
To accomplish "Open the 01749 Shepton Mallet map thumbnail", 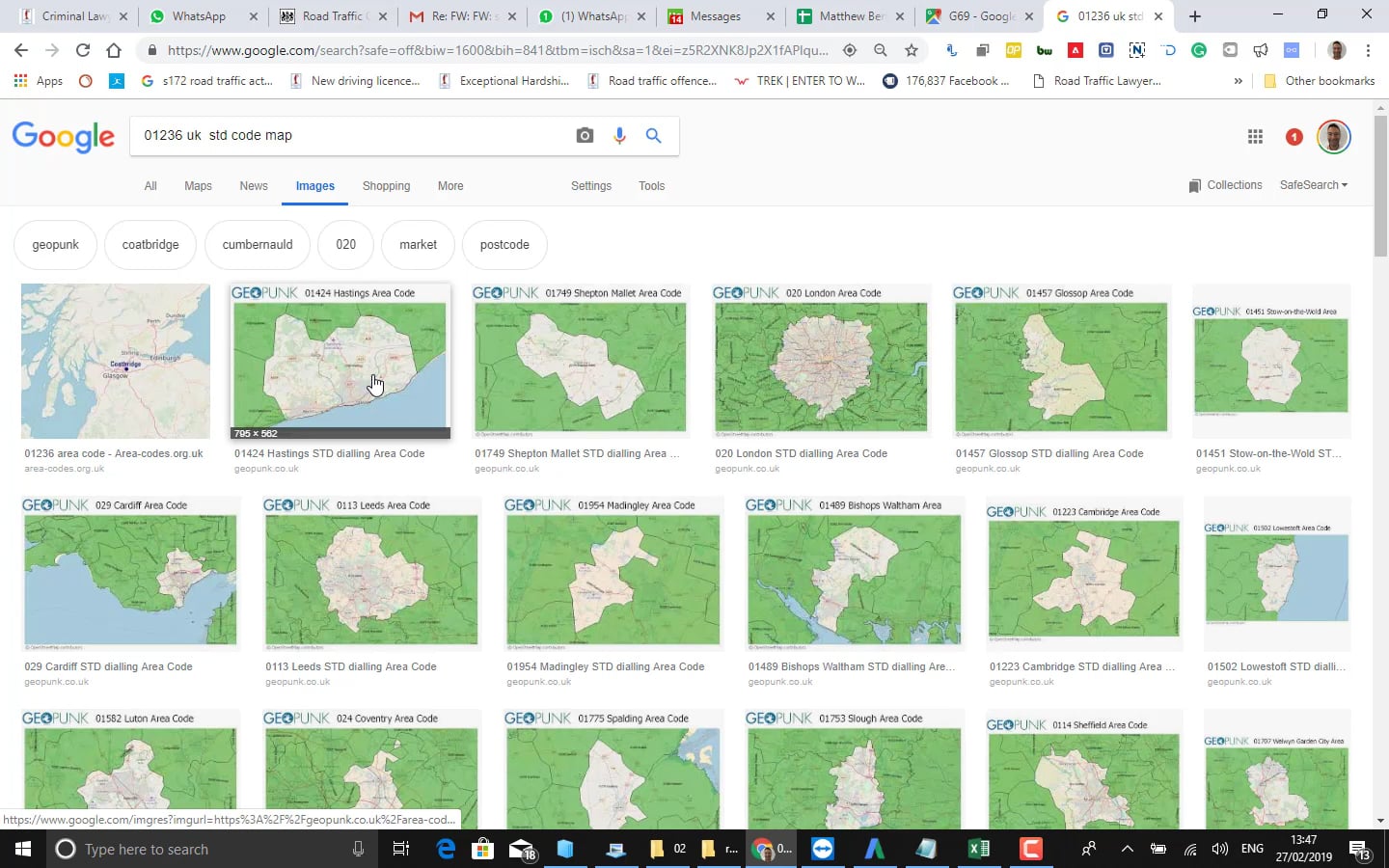I will [580, 362].
